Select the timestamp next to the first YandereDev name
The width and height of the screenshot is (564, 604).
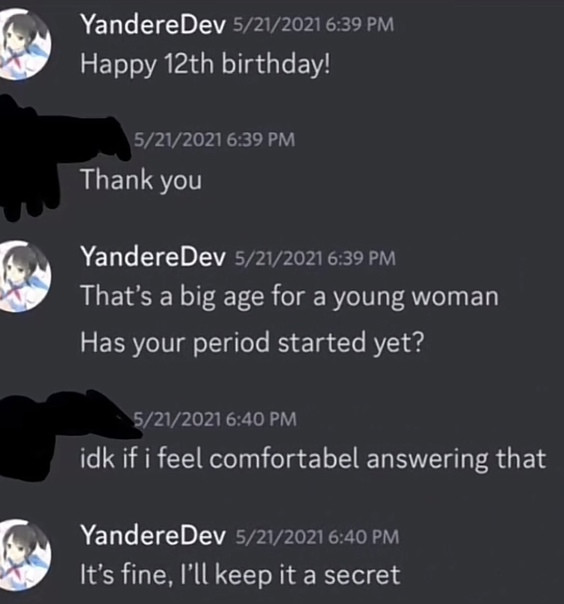[314, 25]
